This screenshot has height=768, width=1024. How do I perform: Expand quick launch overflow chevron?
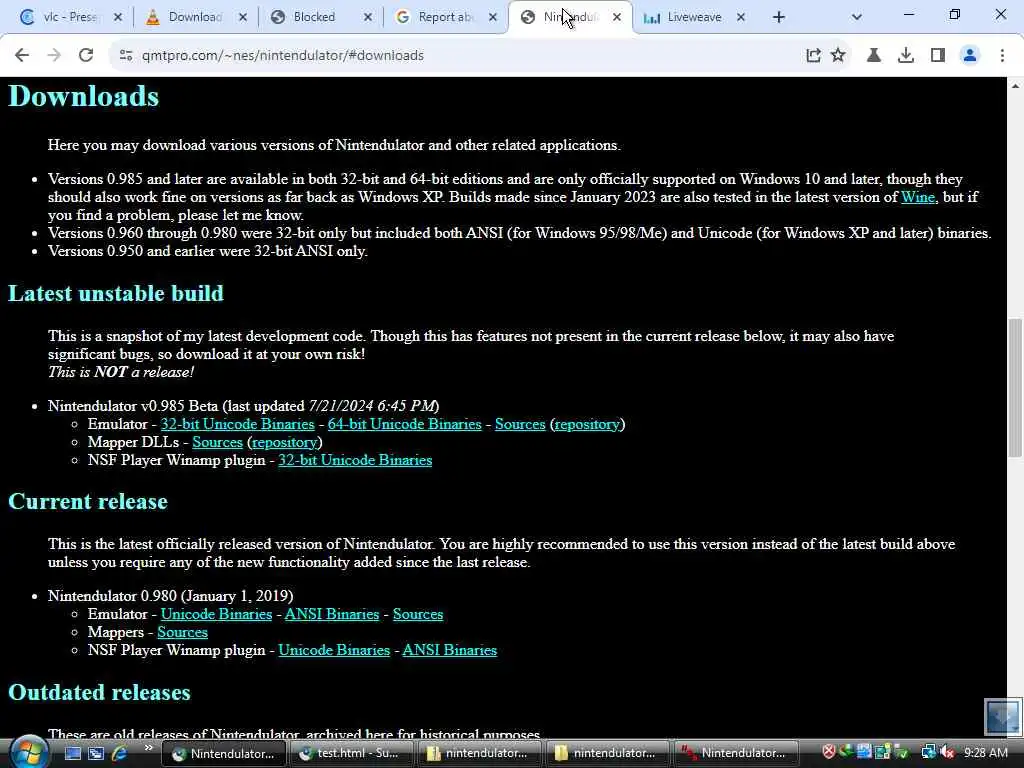click(148, 748)
